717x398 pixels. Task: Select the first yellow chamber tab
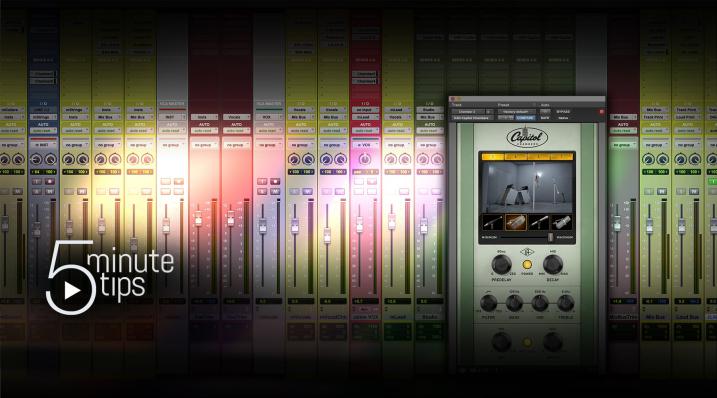tap(492, 157)
